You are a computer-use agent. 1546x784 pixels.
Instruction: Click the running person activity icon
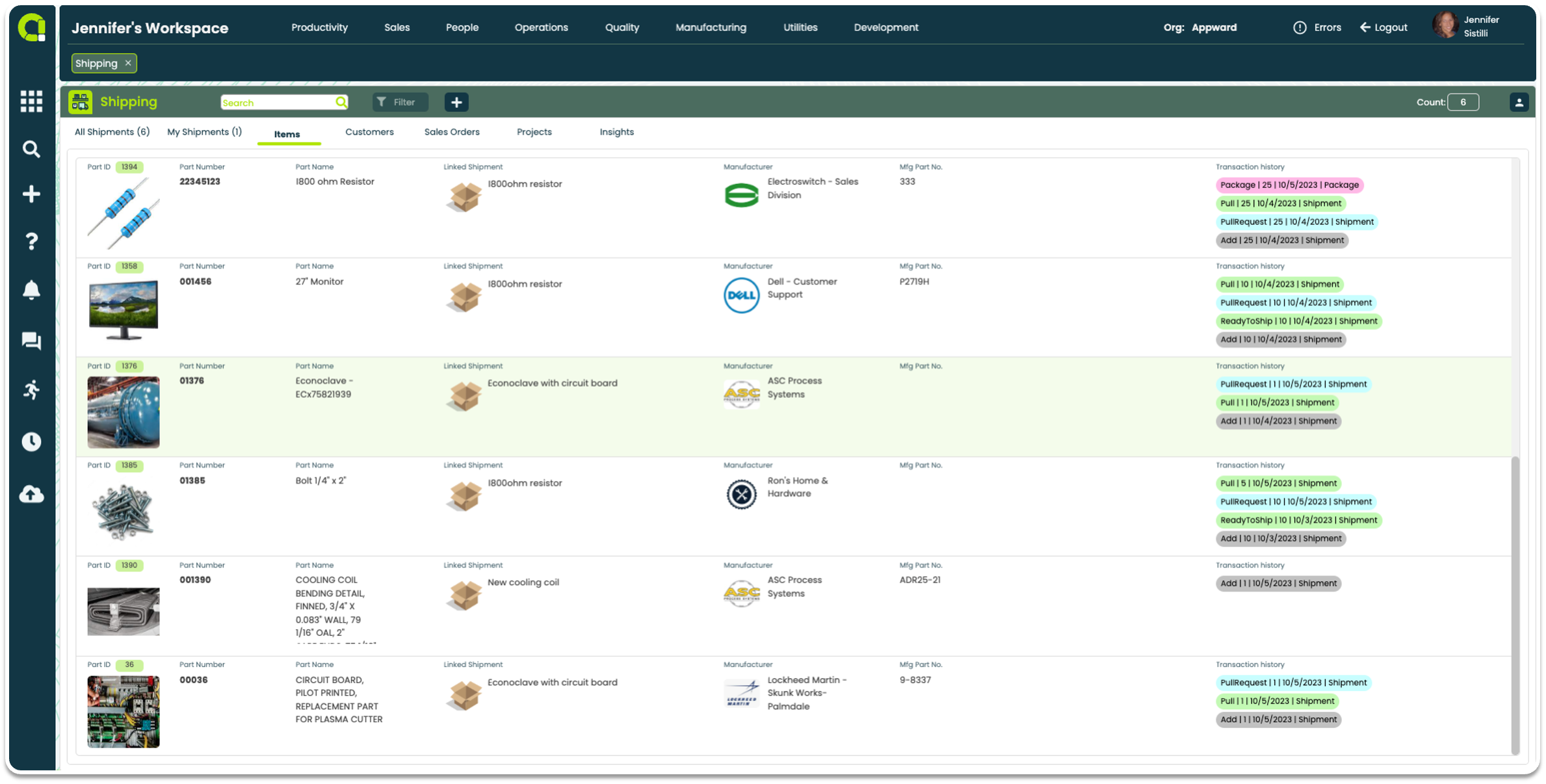tap(31, 390)
